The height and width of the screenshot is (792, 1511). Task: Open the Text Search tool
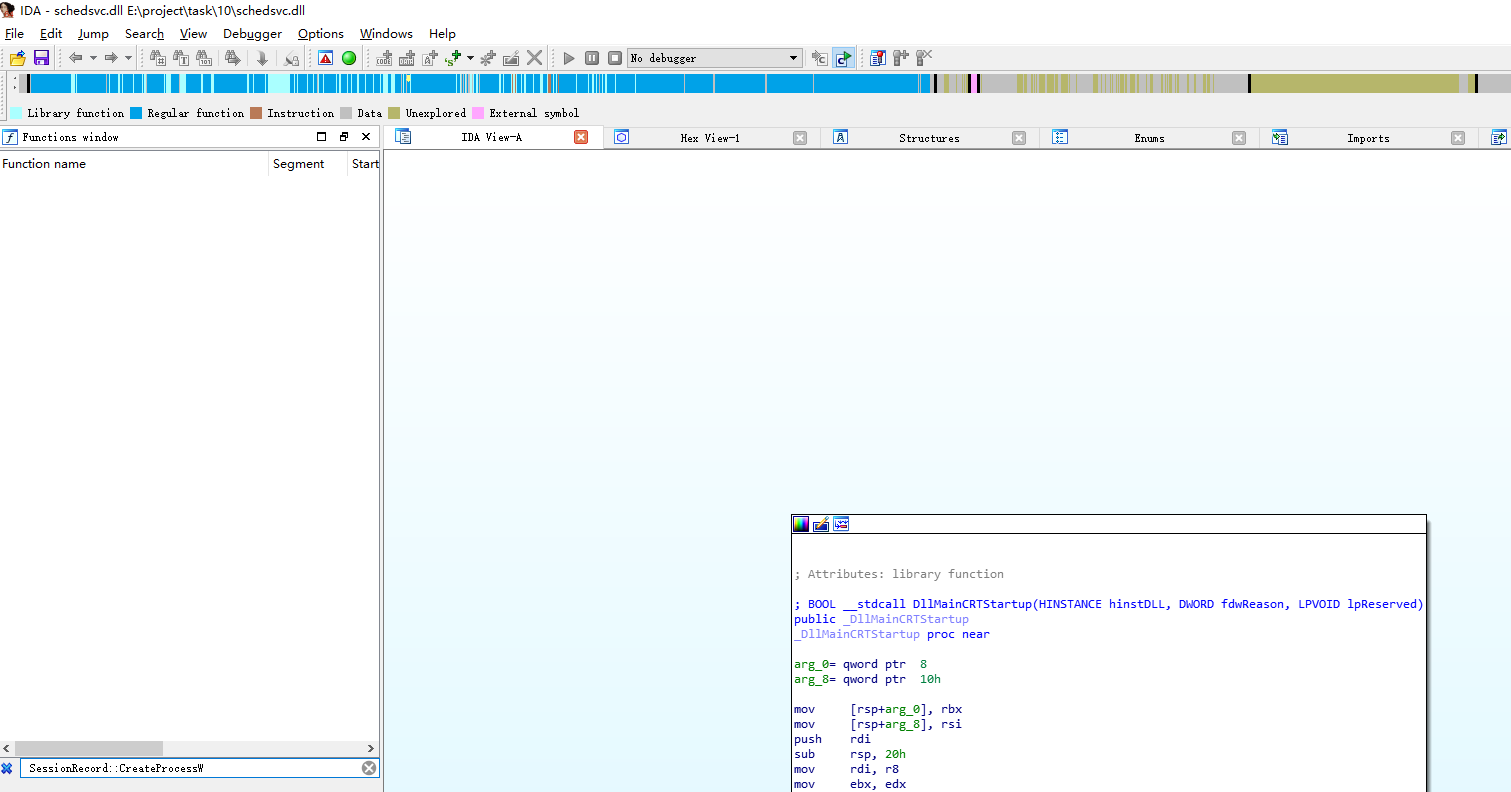180,57
